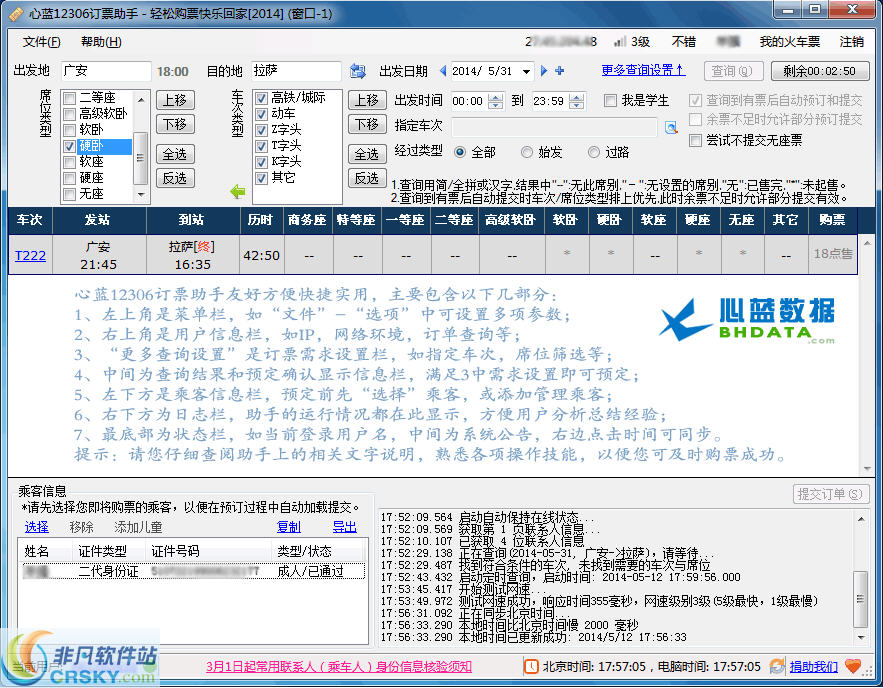
Task: Select the 始发 radio option
Action: coord(529,152)
